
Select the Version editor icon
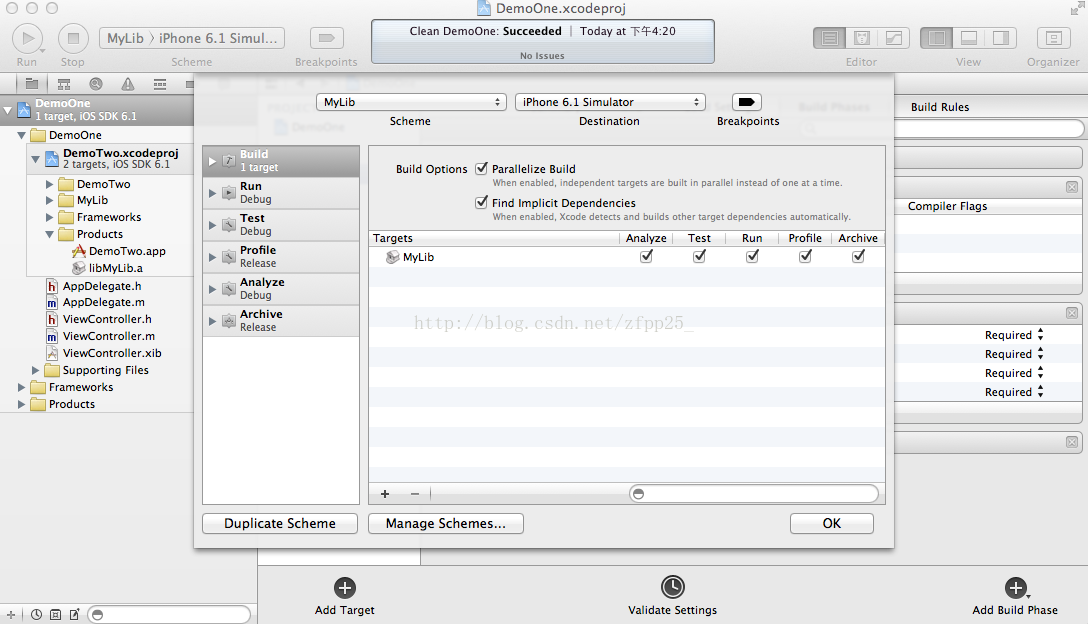pos(894,38)
